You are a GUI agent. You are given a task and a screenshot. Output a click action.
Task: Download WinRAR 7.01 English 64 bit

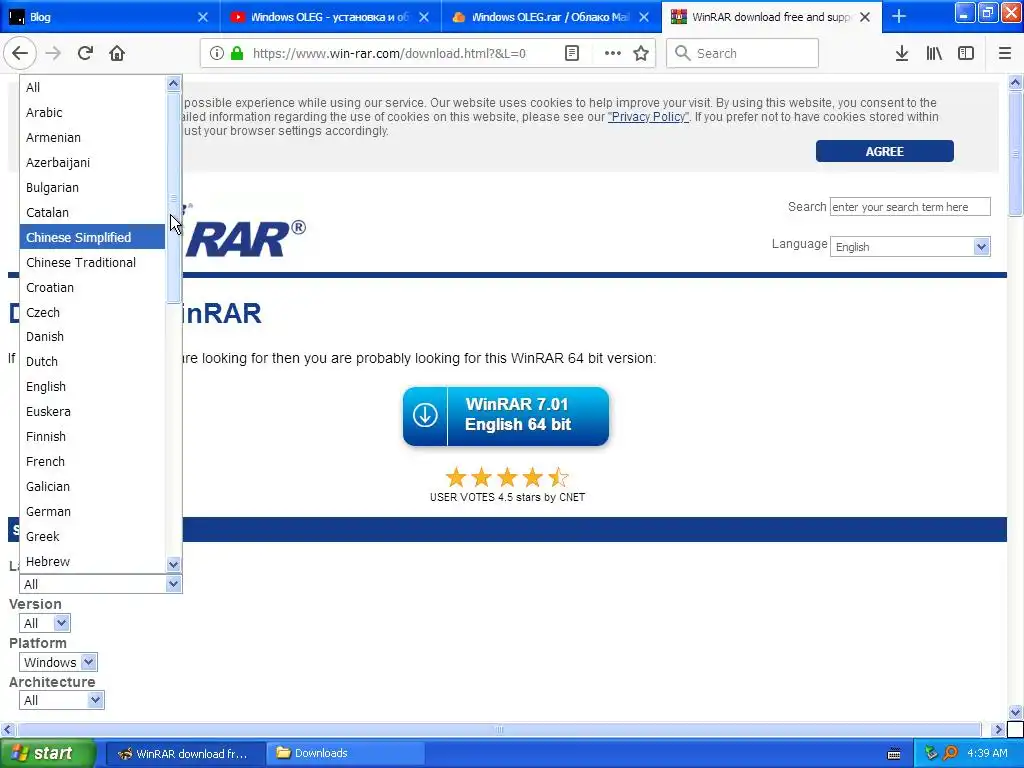(505, 416)
